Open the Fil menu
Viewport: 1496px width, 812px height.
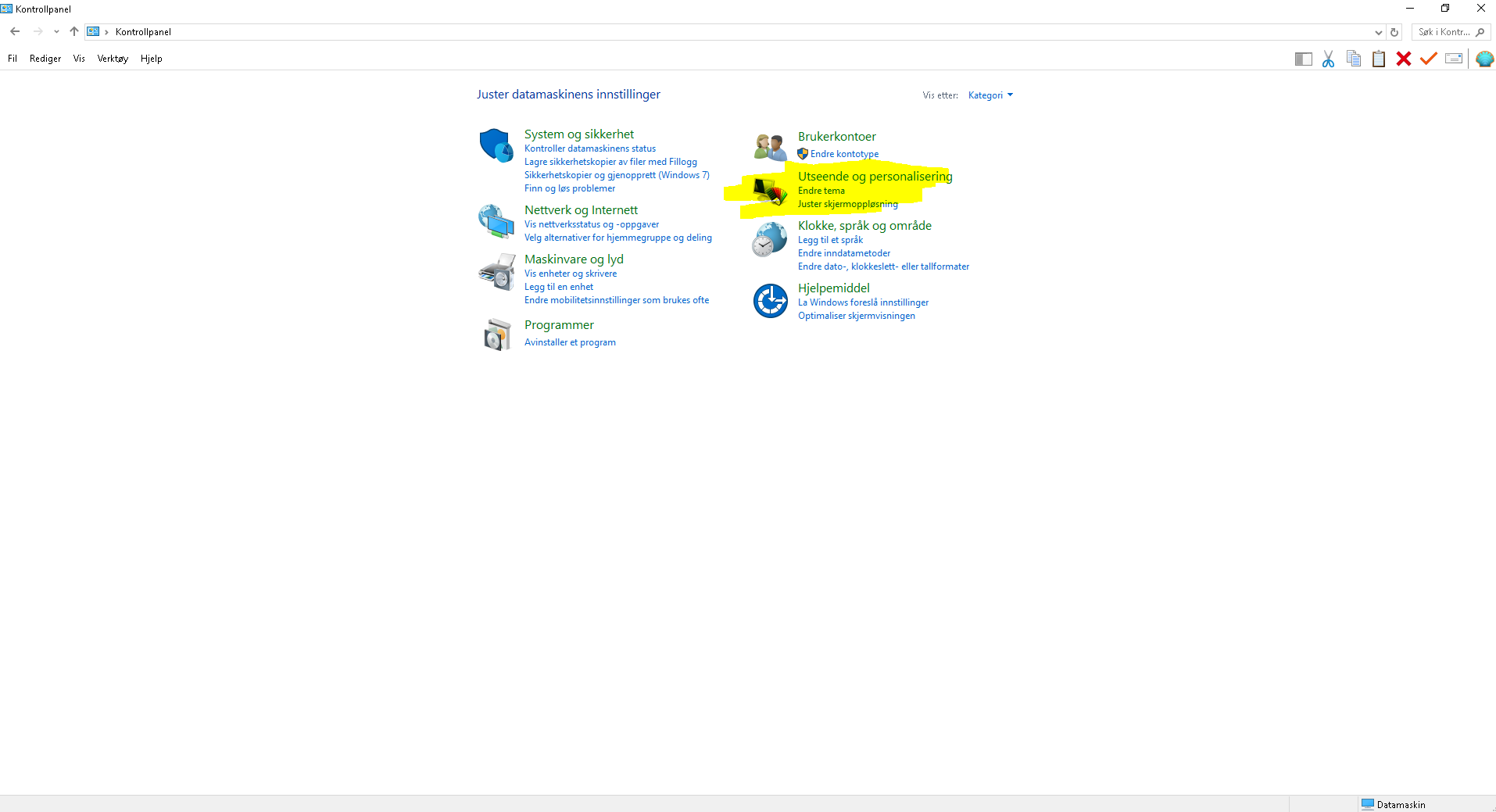coord(13,59)
